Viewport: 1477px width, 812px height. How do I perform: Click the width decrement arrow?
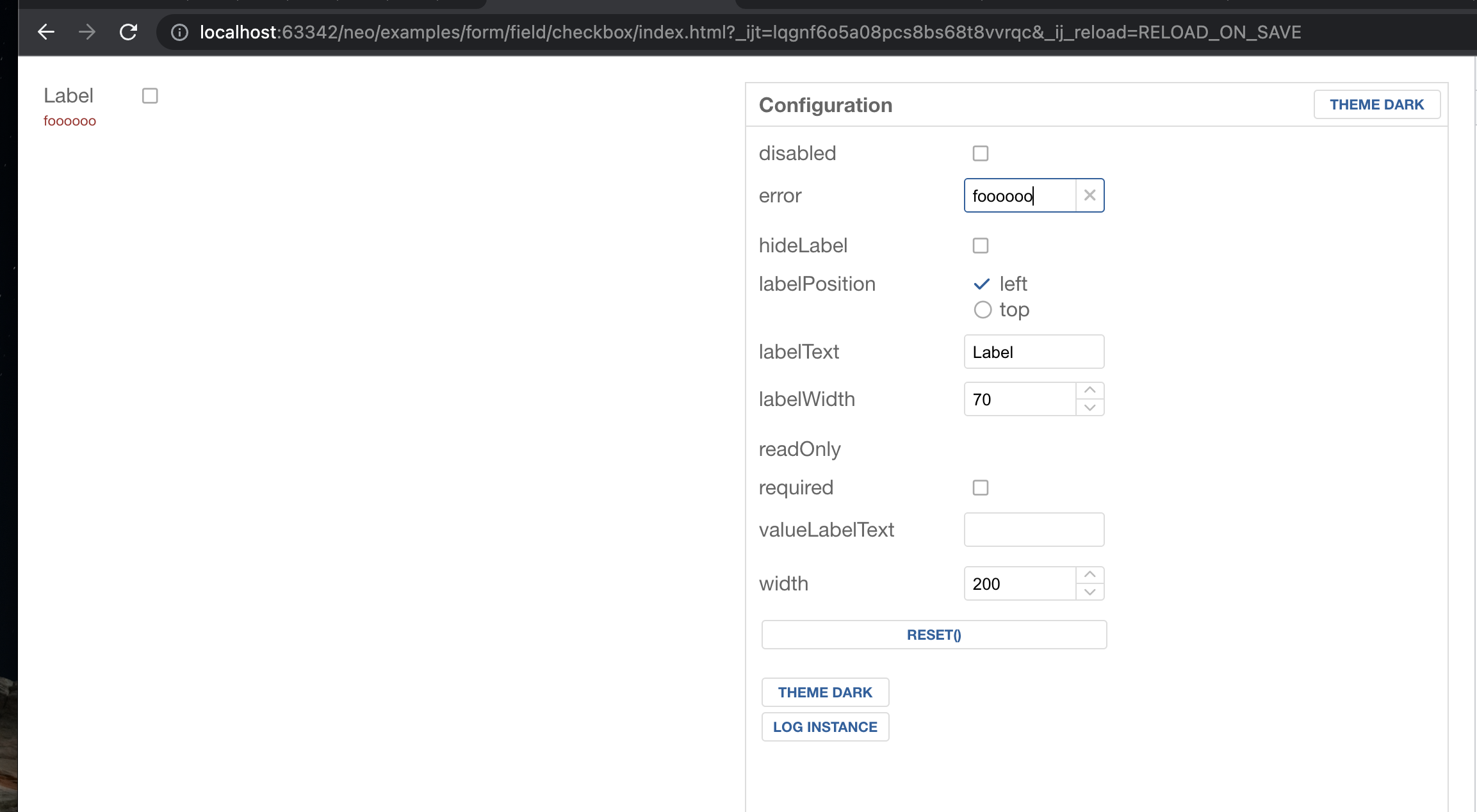(x=1089, y=592)
